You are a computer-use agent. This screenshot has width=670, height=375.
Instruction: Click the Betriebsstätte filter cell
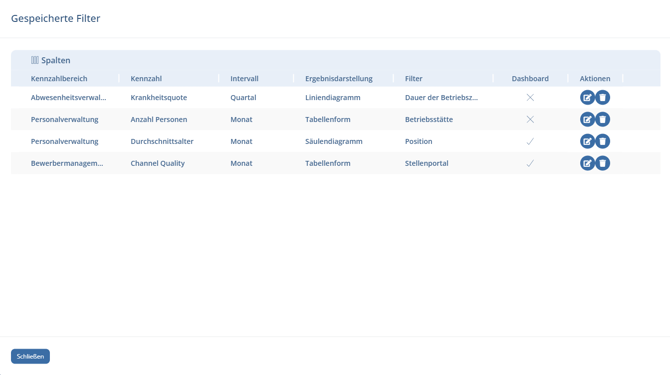(429, 119)
